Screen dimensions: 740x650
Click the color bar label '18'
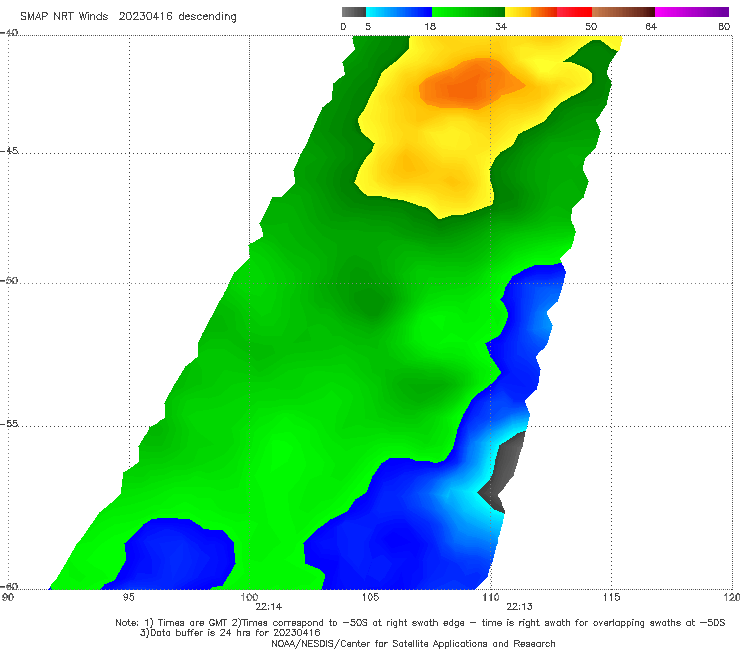coord(430,26)
